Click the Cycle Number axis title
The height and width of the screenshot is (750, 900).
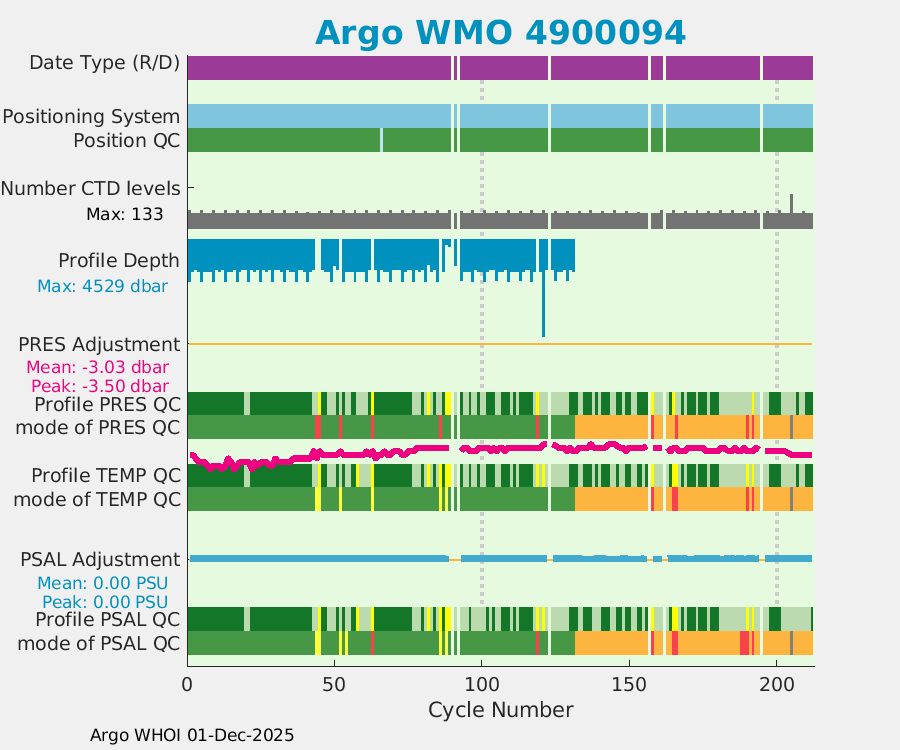pos(500,710)
